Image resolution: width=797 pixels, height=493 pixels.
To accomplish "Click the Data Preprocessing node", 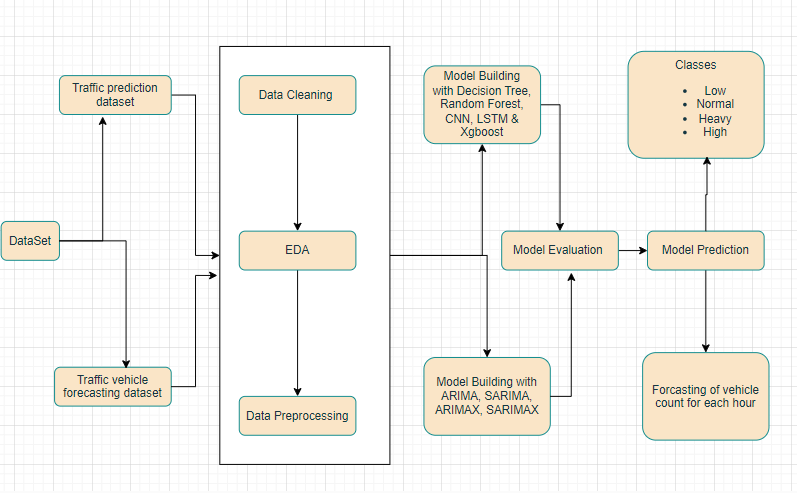I will point(297,415).
